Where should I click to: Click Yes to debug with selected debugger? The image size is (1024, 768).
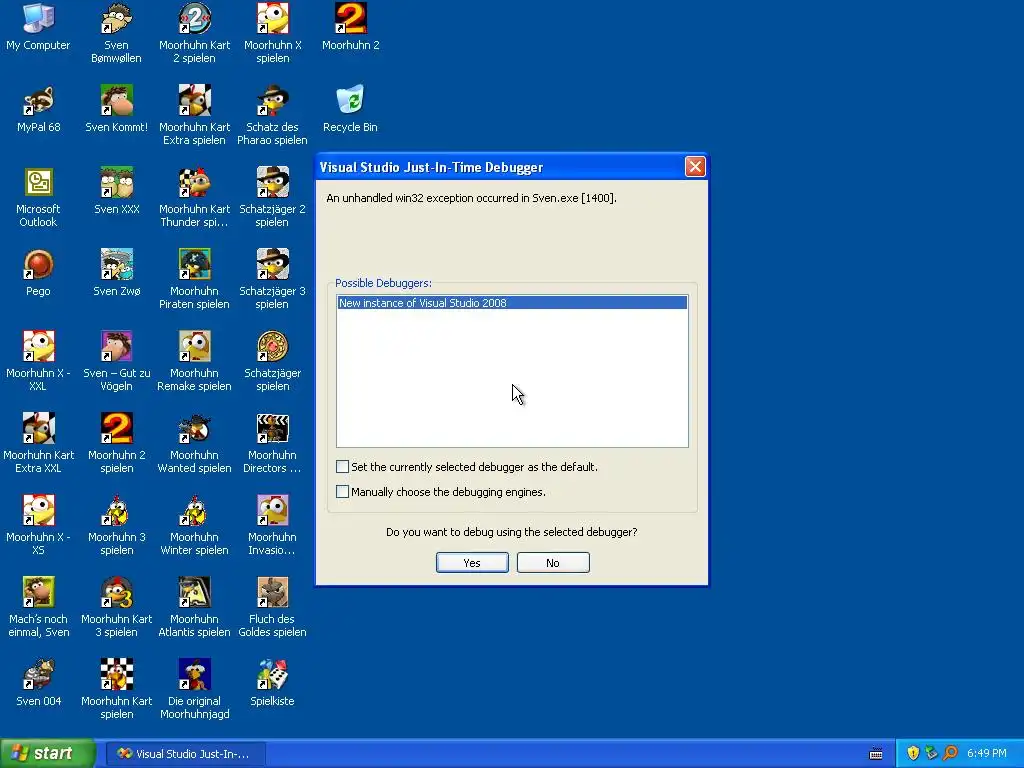coord(472,563)
